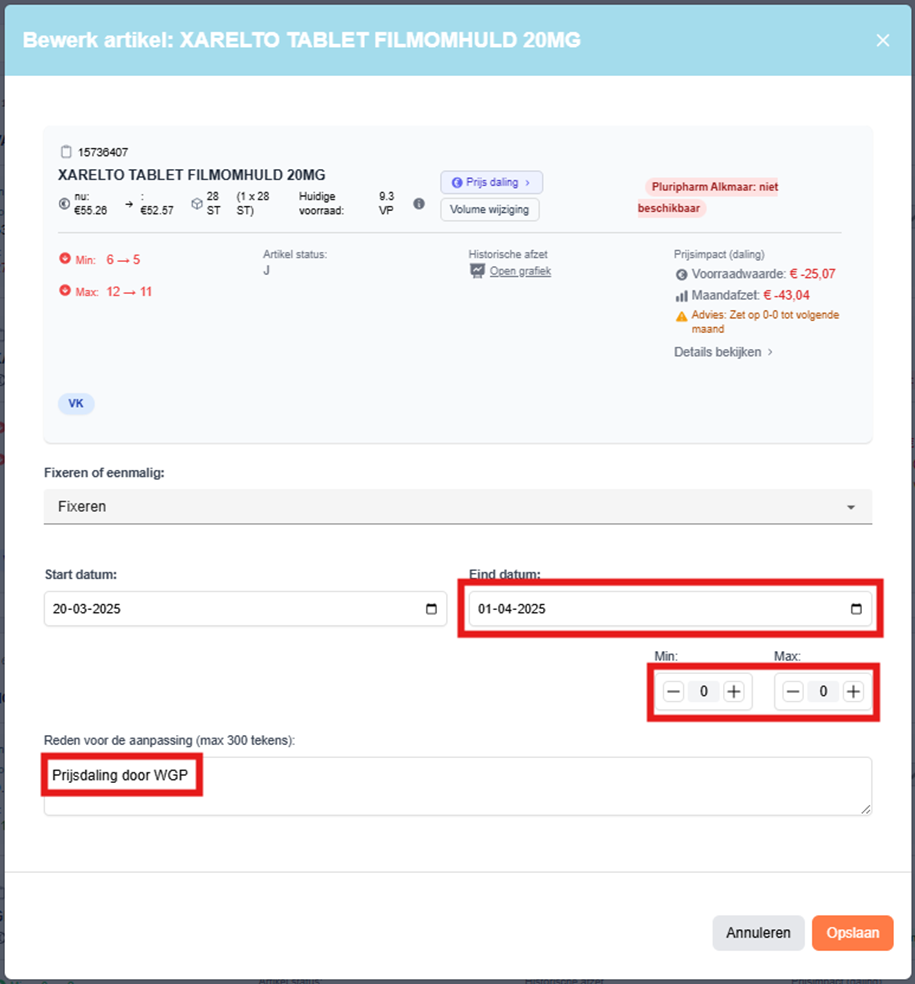
Task: Click the info icon next to Huidige voorraad
Action: 419,203
